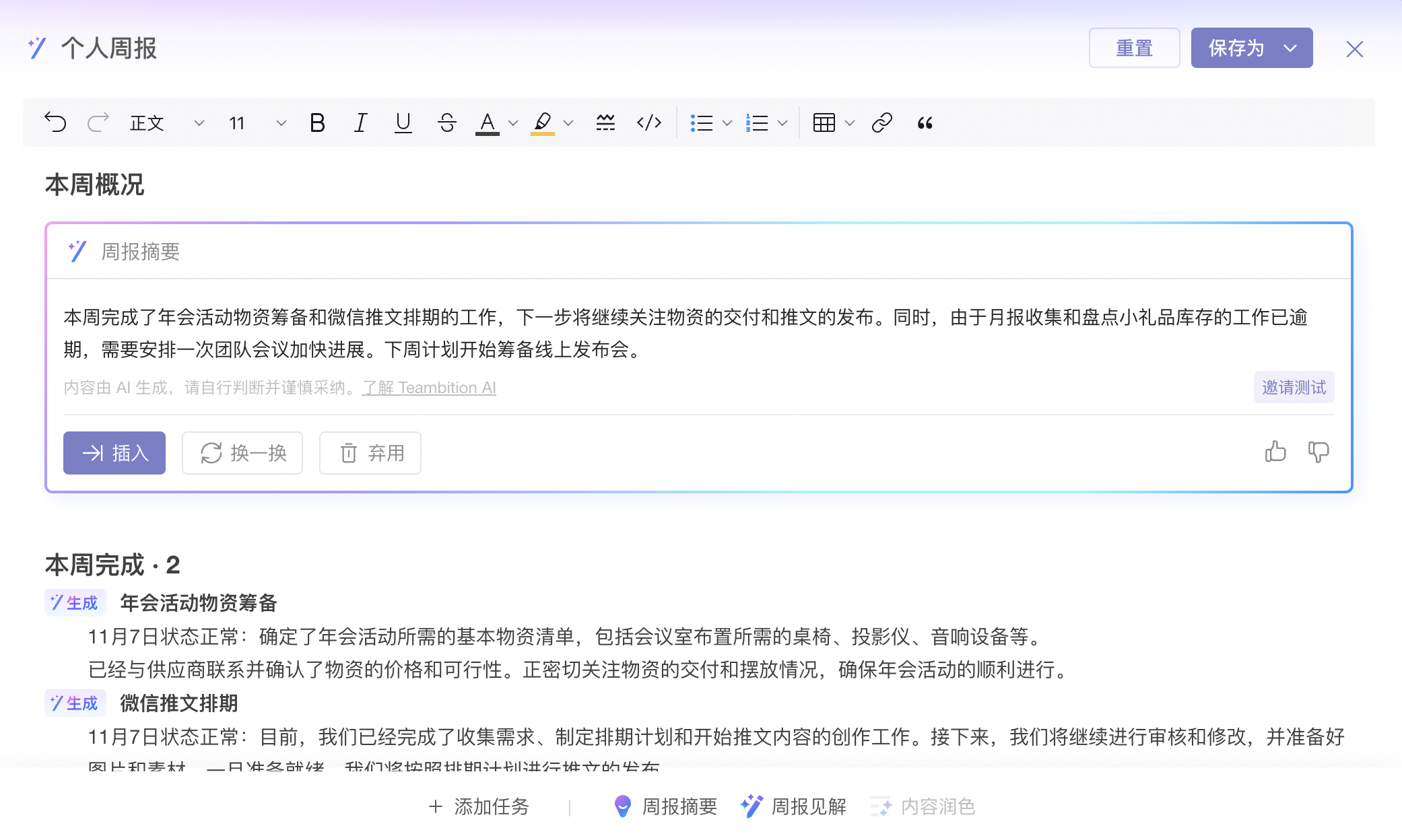This screenshot has width=1402, height=840.
Task: Toggle italic formatting
Action: click(x=360, y=123)
